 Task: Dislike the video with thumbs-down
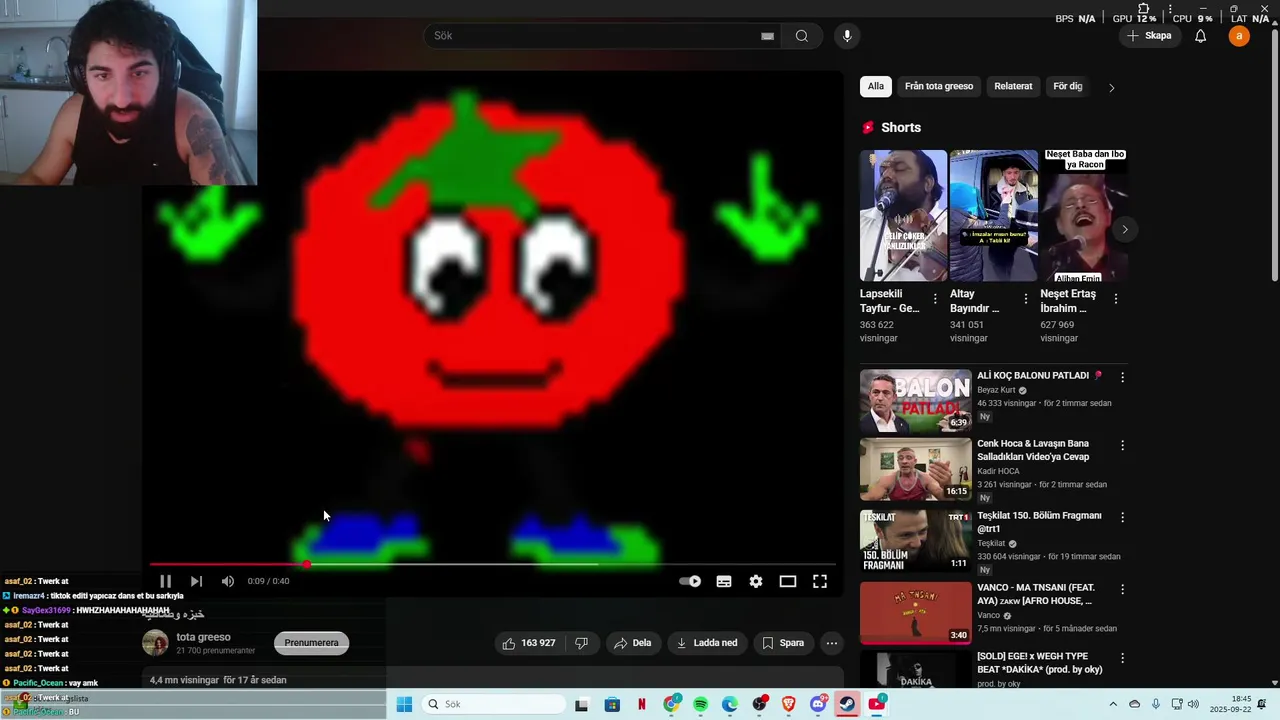click(581, 643)
